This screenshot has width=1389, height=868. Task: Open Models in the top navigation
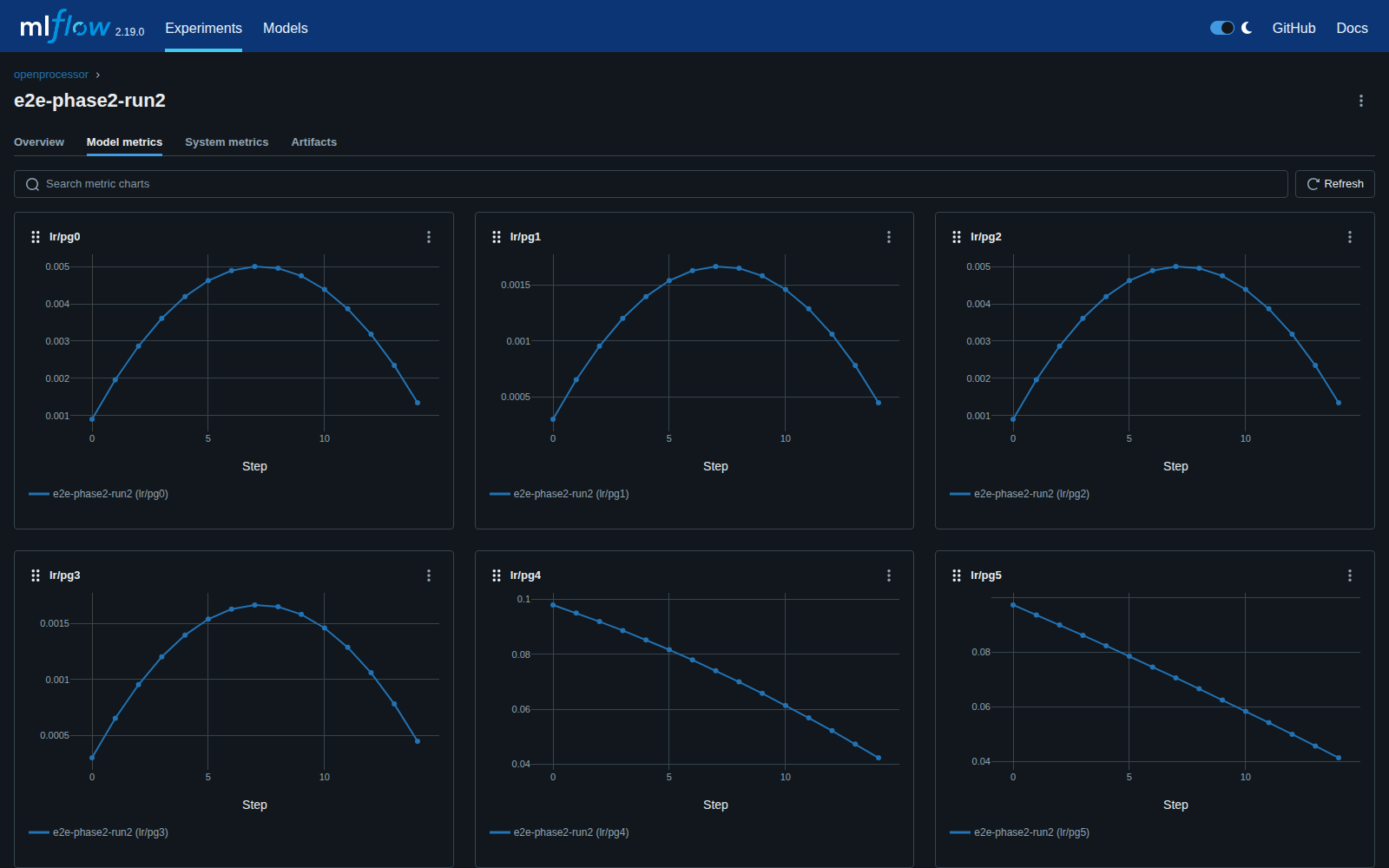286,28
